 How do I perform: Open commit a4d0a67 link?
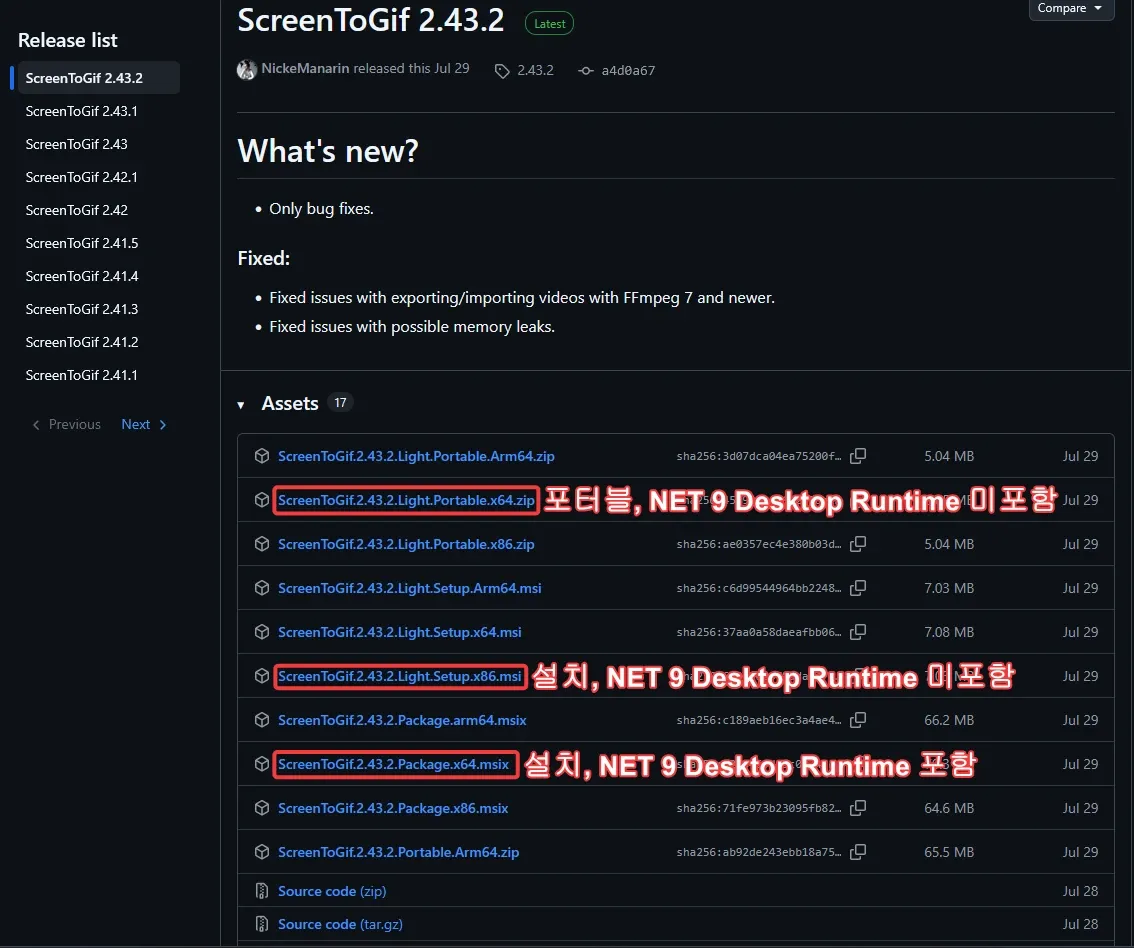(x=628, y=70)
